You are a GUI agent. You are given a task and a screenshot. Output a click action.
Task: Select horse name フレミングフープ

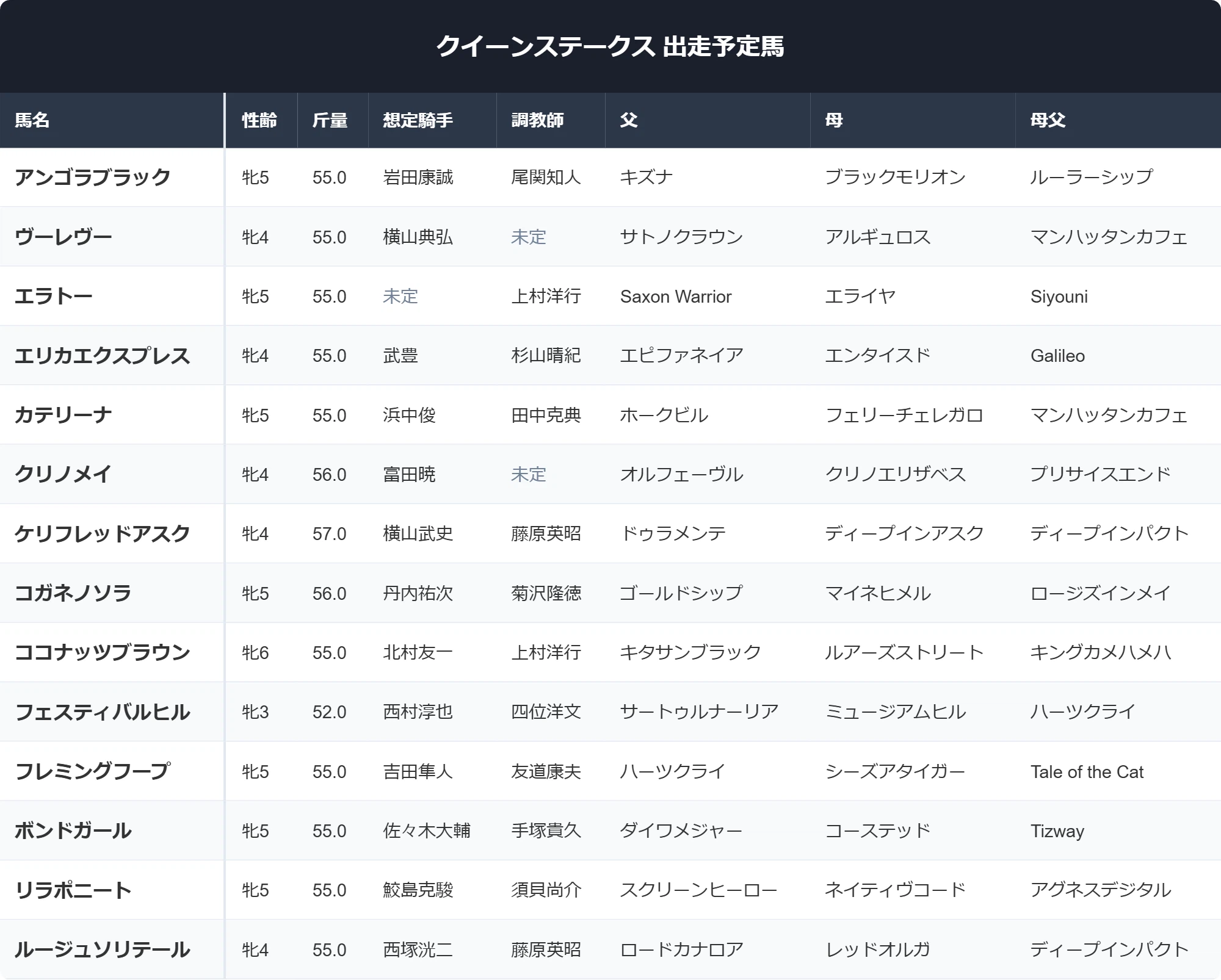pyautogui.click(x=93, y=771)
